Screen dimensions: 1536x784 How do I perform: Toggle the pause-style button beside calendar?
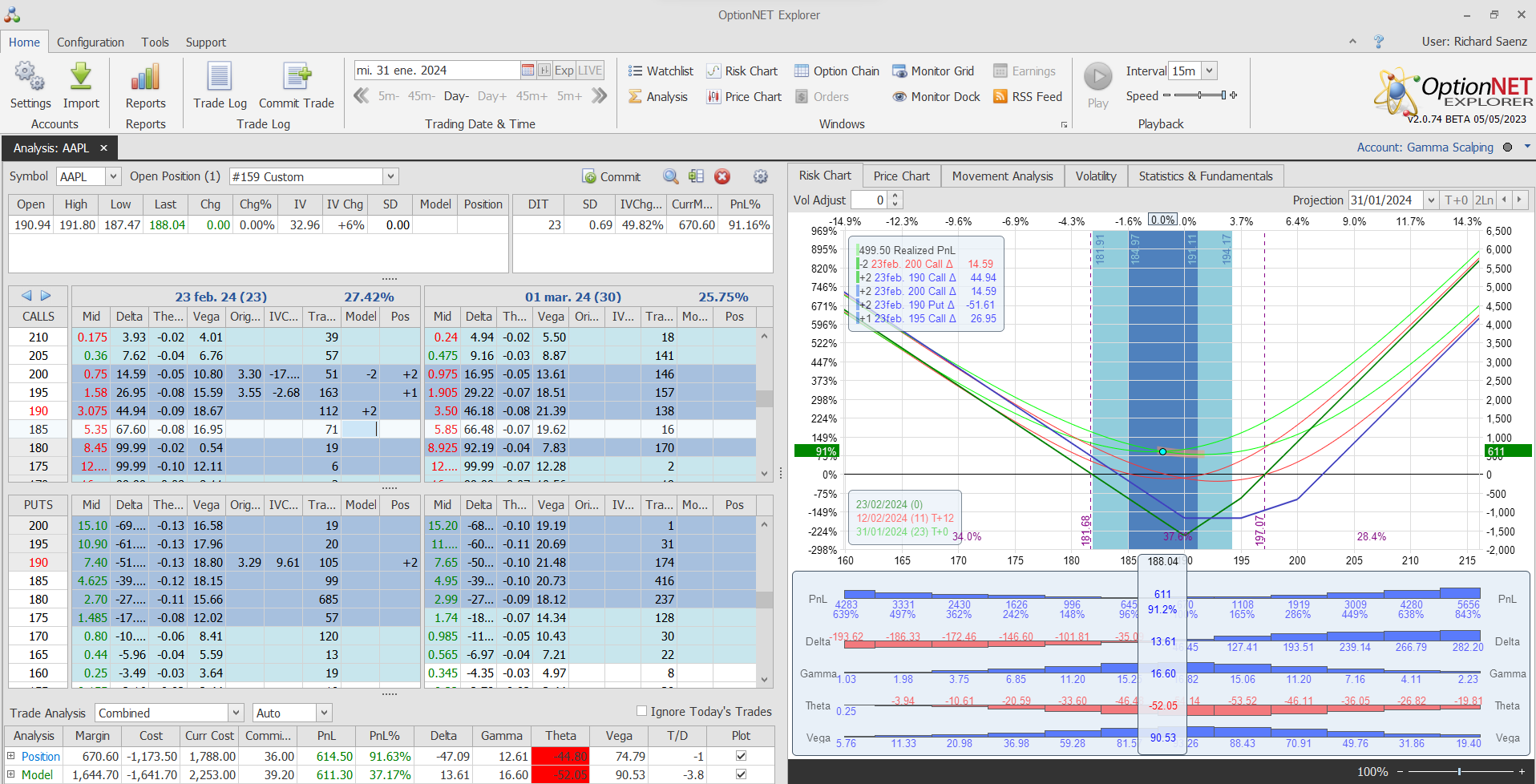tap(544, 71)
